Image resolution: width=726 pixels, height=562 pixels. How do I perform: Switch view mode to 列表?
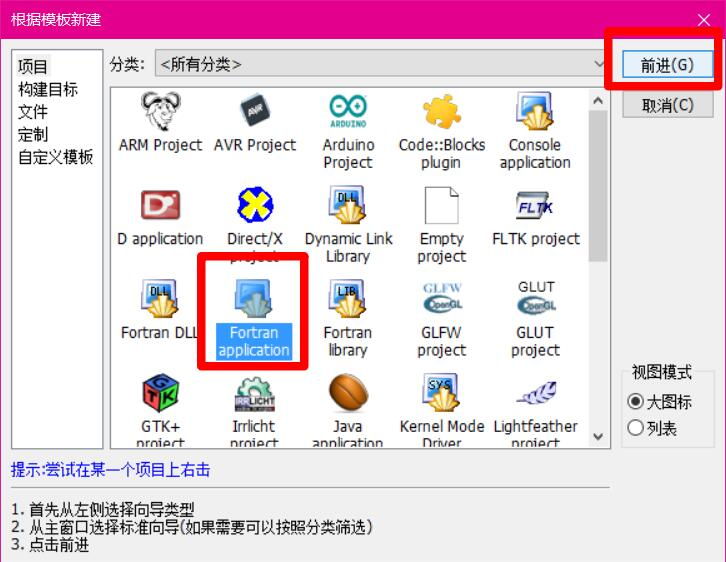pyautogui.click(x=636, y=428)
